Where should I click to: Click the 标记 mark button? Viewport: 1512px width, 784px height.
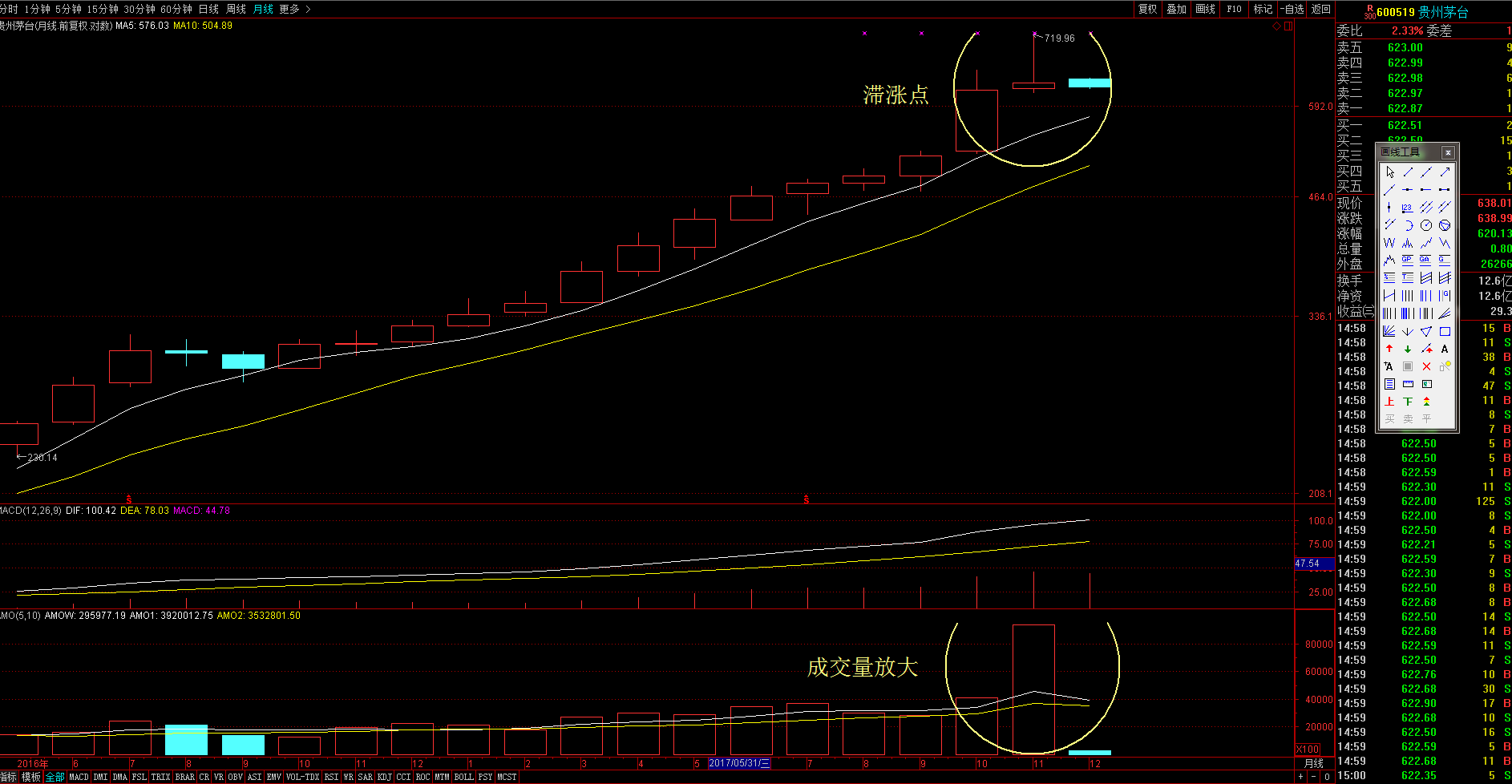click(x=1263, y=9)
